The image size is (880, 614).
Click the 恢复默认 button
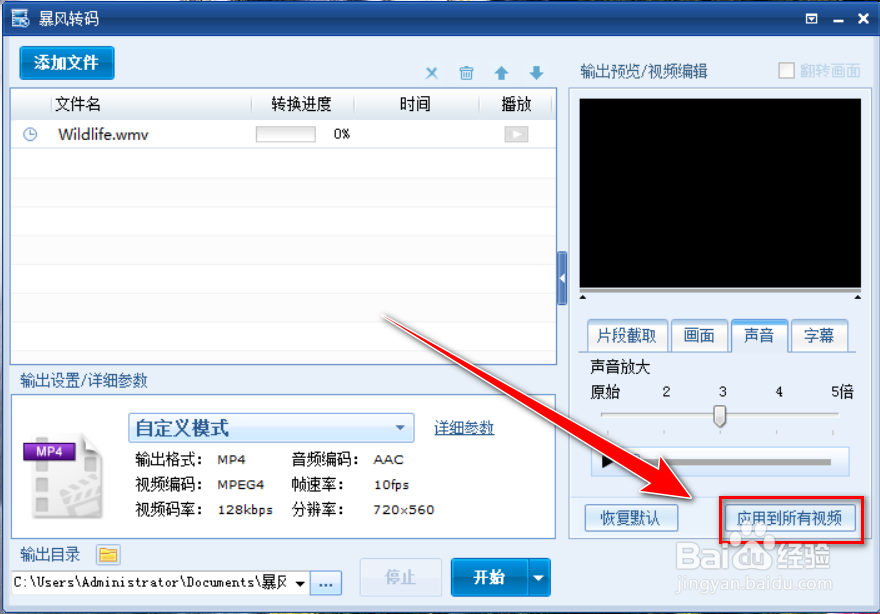[x=631, y=517]
